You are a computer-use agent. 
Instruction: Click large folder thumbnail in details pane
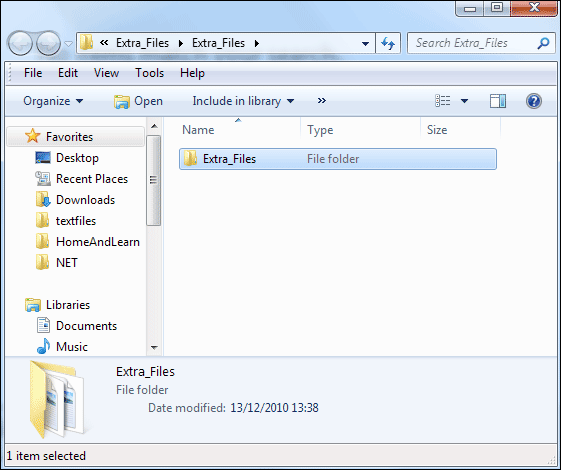pos(57,400)
